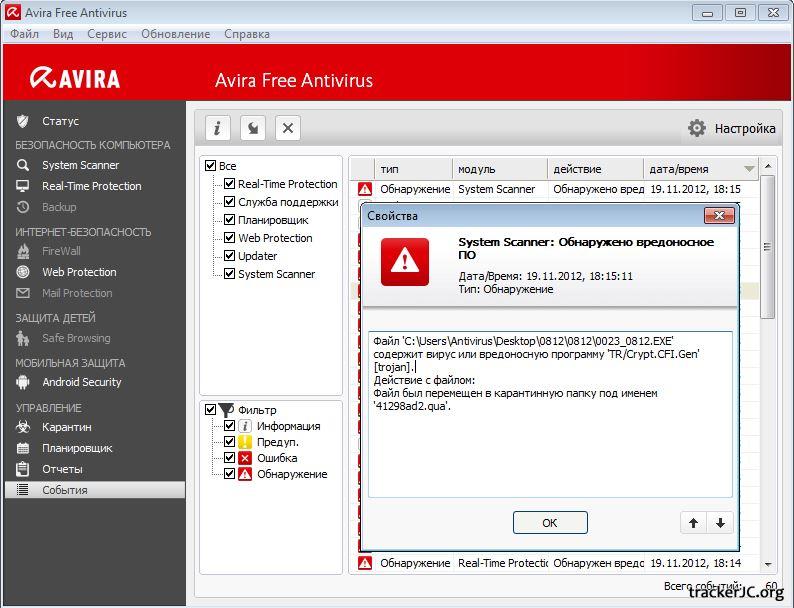Select Android Security in the sidebar
The height and width of the screenshot is (608, 794).
[81, 382]
